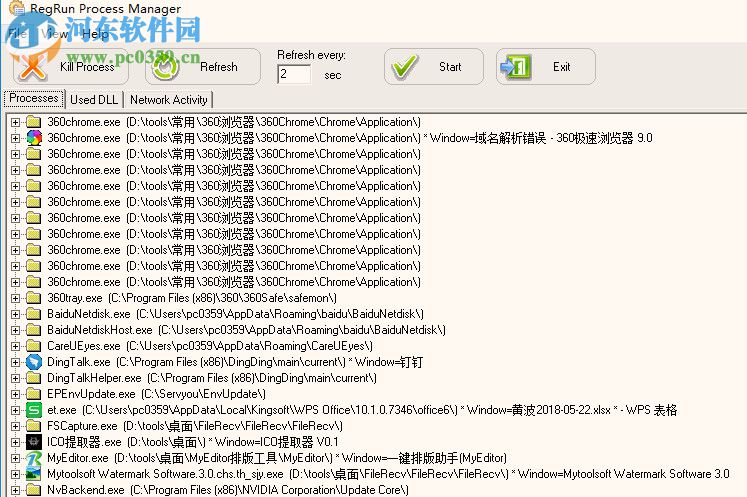The width and height of the screenshot is (747, 497).
Task: Select the EPEnvUpdate.exe process row
Action: pos(156,394)
